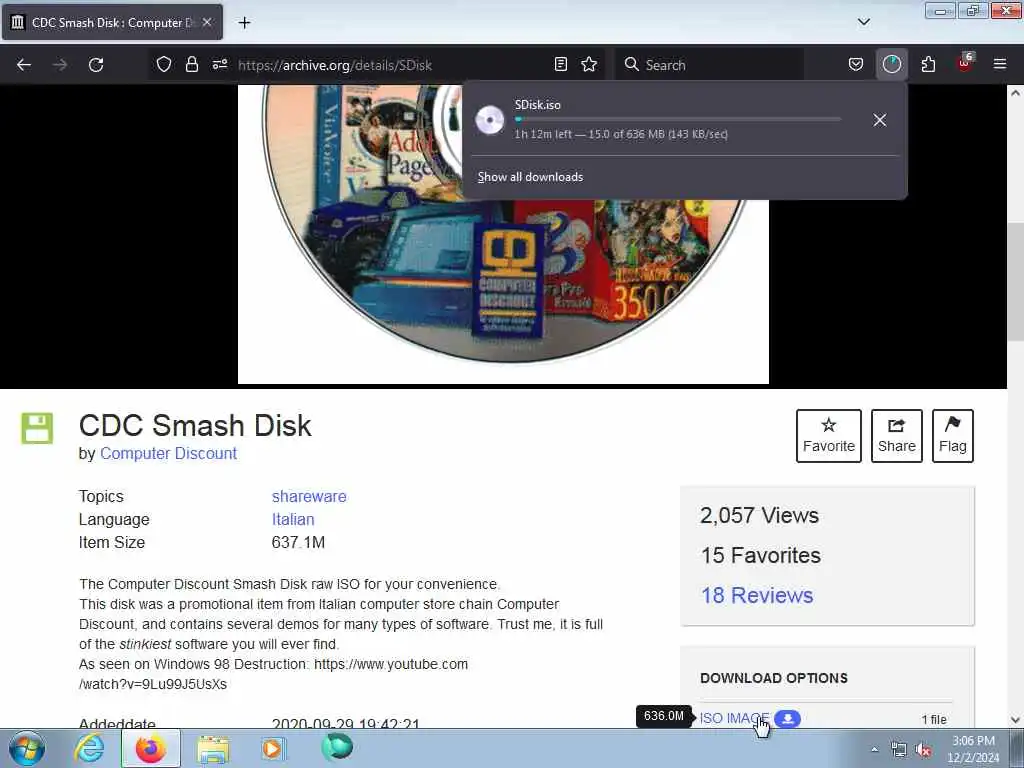Click the site security padlock icon

click(191, 64)
